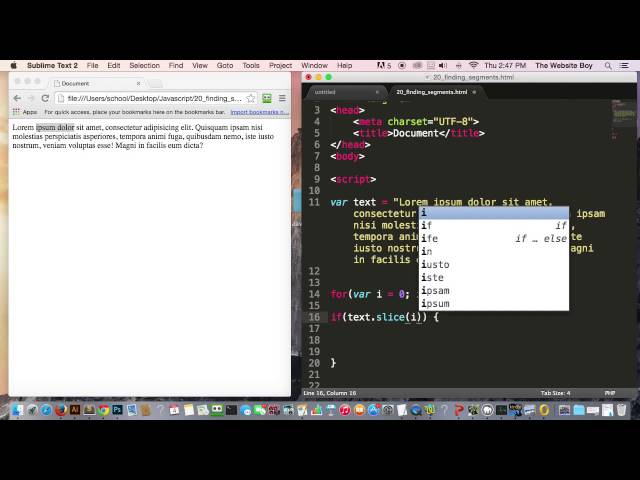The image size is (640, 480).
Task: Click Line 16, Column 16 status text
Action: click(330, 393)
